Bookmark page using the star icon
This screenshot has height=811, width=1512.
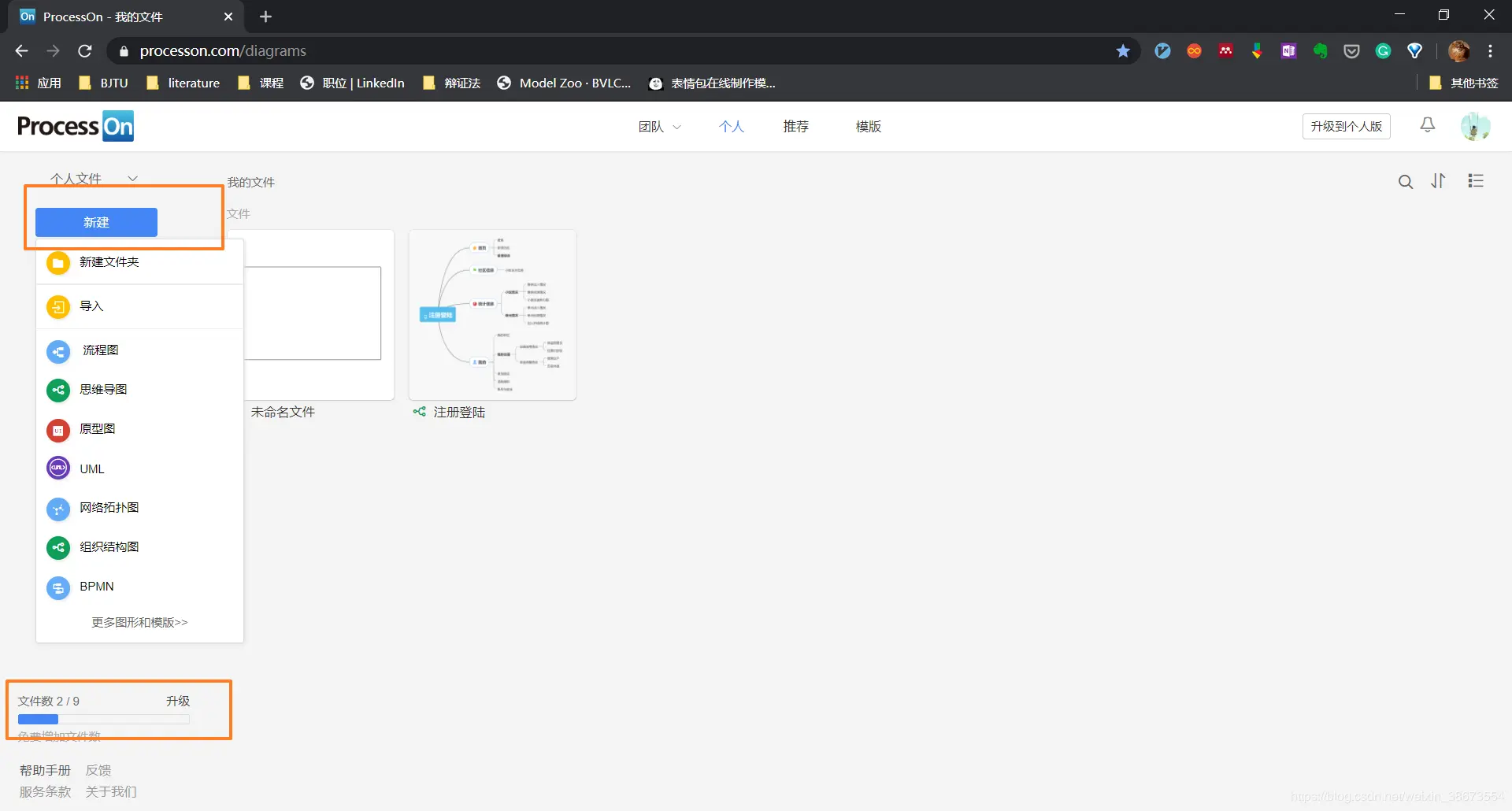point(1123,51)
